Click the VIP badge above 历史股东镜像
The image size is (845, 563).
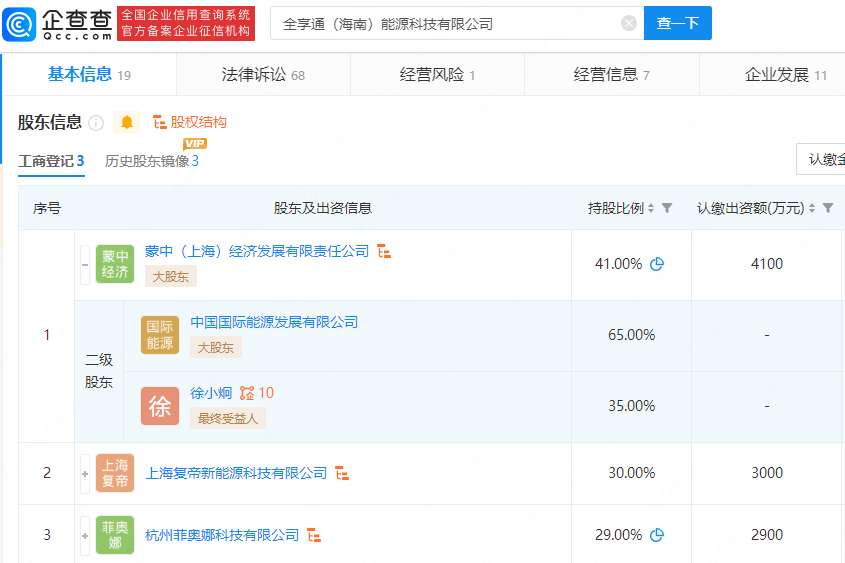(195, 143)
